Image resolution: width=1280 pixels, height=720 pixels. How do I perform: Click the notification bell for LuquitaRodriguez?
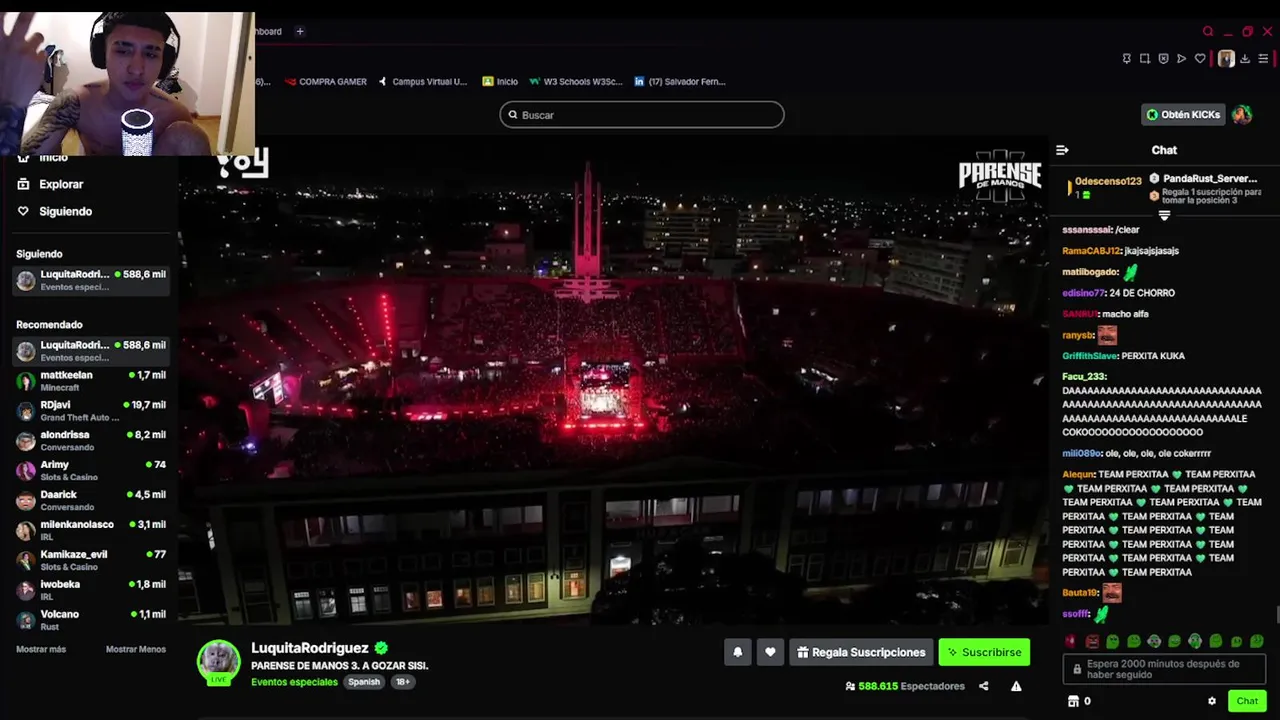(738, 652)
